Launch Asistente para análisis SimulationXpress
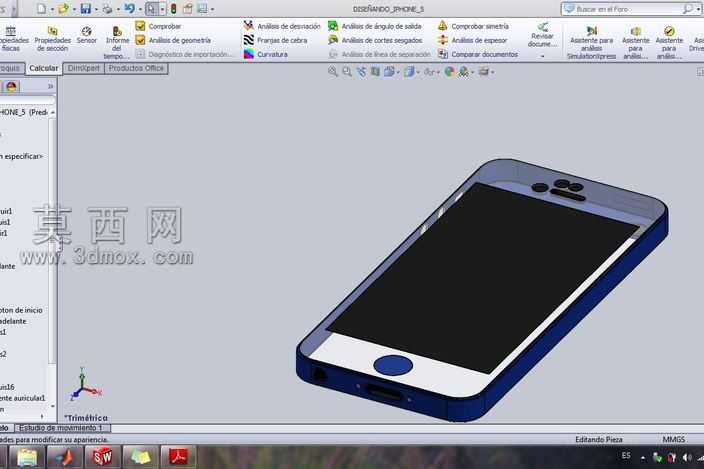The width and height of the screenshot is (704, 469). coord(591,43)
